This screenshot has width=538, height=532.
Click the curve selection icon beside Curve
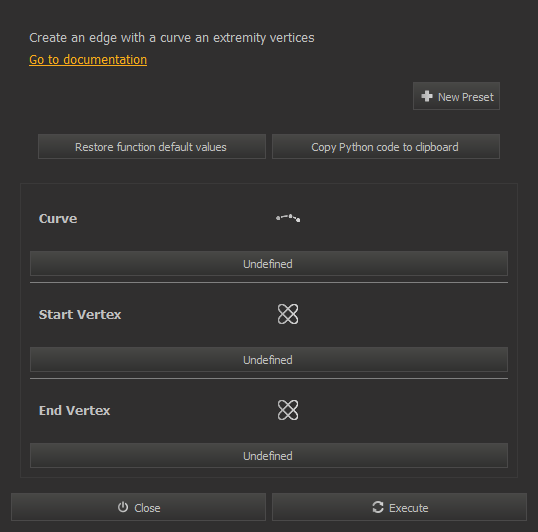tap(288, 218)
